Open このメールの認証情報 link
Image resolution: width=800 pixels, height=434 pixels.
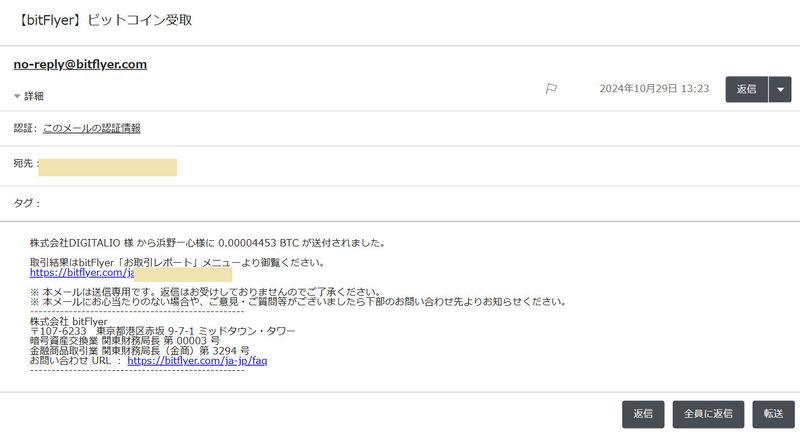tap(91, 128)
